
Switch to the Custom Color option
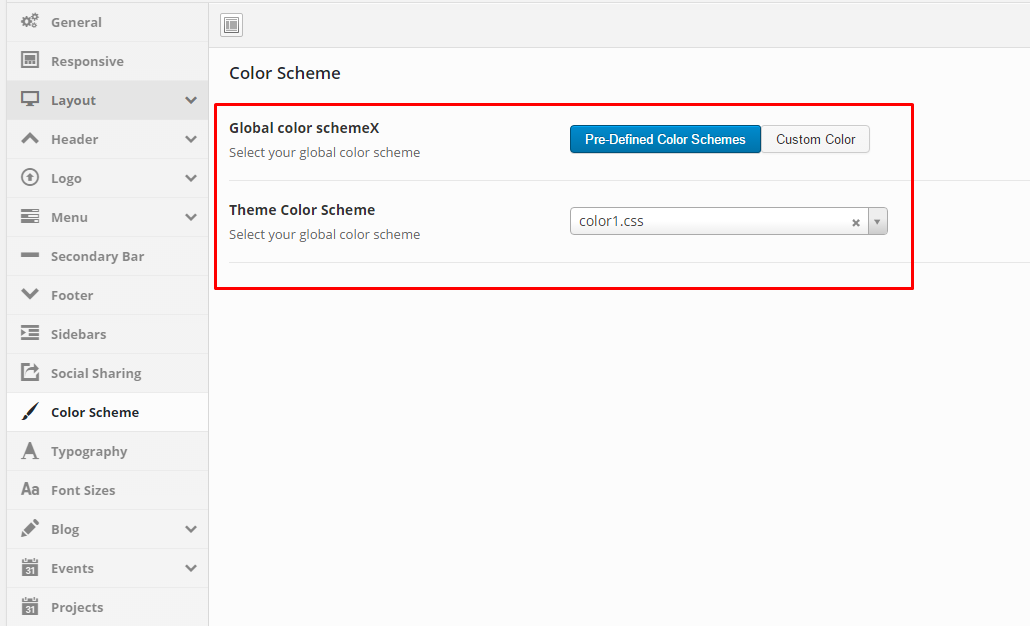pyautogui.click(x=815, y=139)
